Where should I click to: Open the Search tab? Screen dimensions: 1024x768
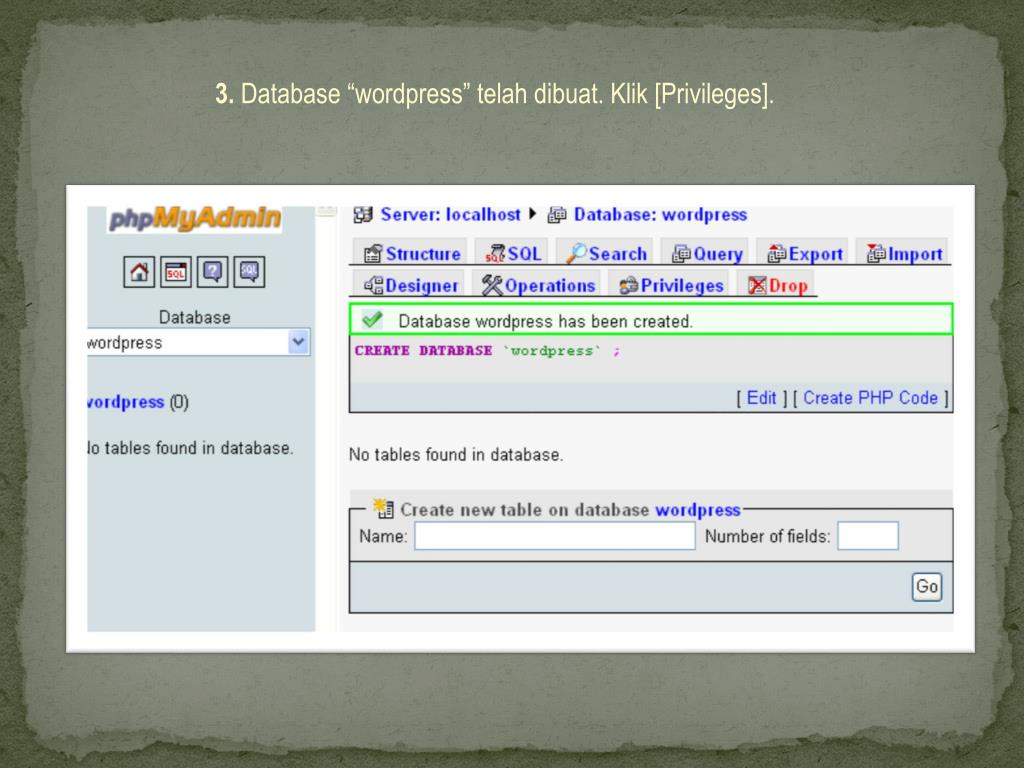click(x=605, y=253)
